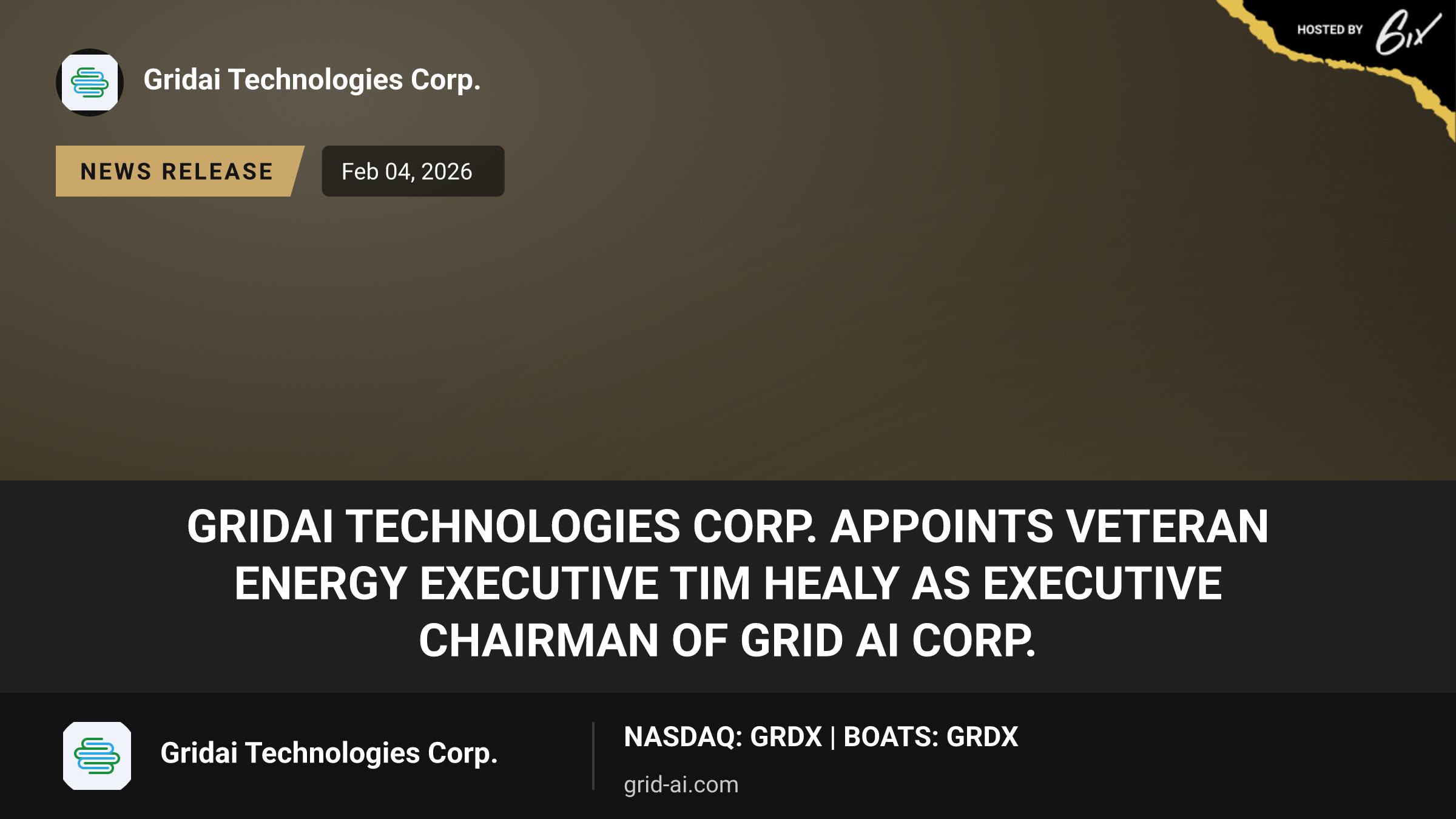Click the square Gridai logo in footer

click(97, 756)
